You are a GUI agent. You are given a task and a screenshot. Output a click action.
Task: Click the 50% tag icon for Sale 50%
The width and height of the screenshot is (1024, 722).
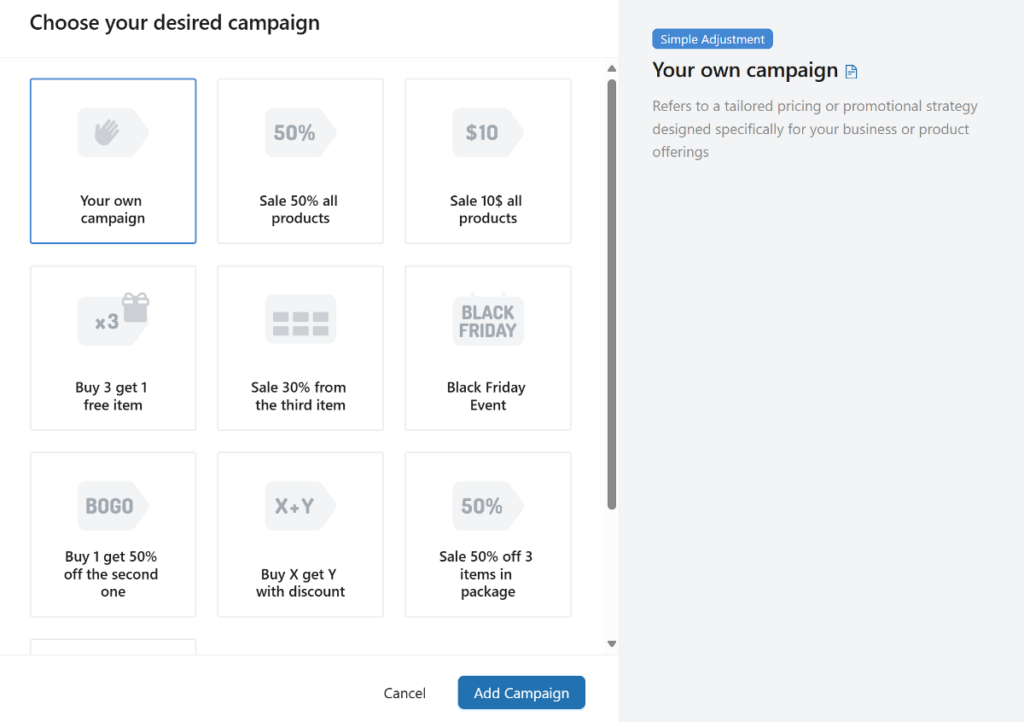(x=299, y=131)
